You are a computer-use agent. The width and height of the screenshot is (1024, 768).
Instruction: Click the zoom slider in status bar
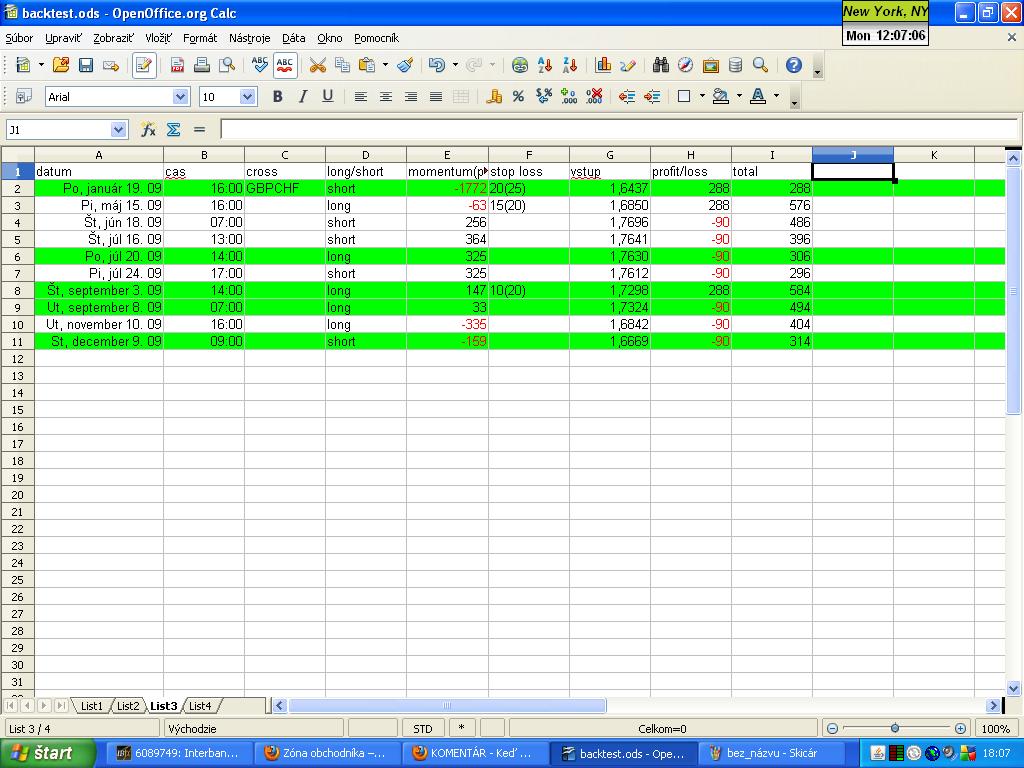pyautogui.click(x=894, y=728)
